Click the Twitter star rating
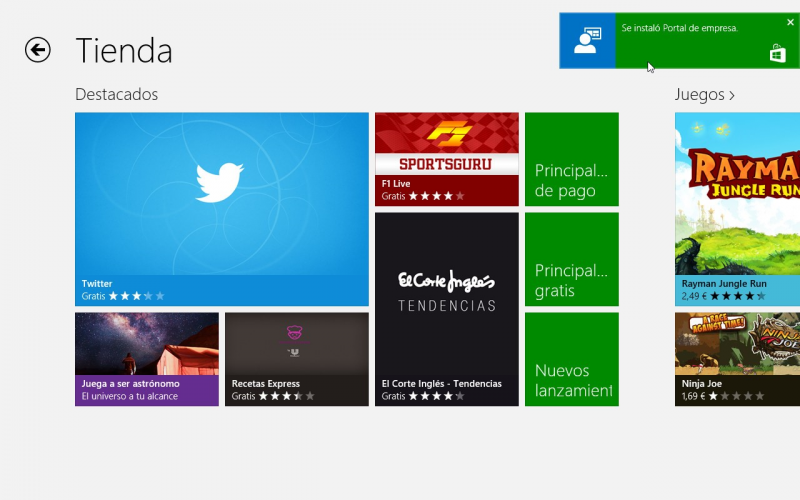This screenshot has height=500, width=800. (x=136, y=296)
